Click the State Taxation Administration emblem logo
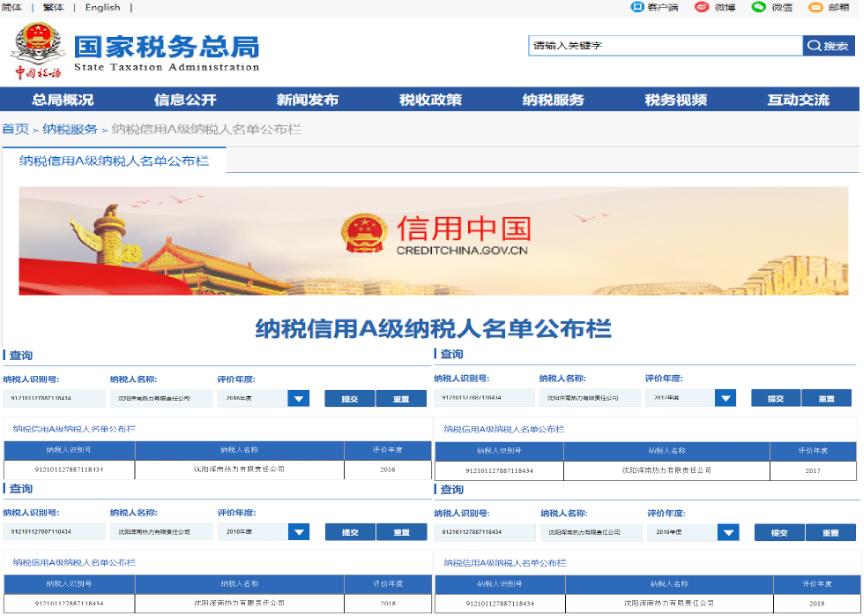Image resolution: width=864 pixels, height=616 pixels. pyautogui.click(x=37, y=48)
